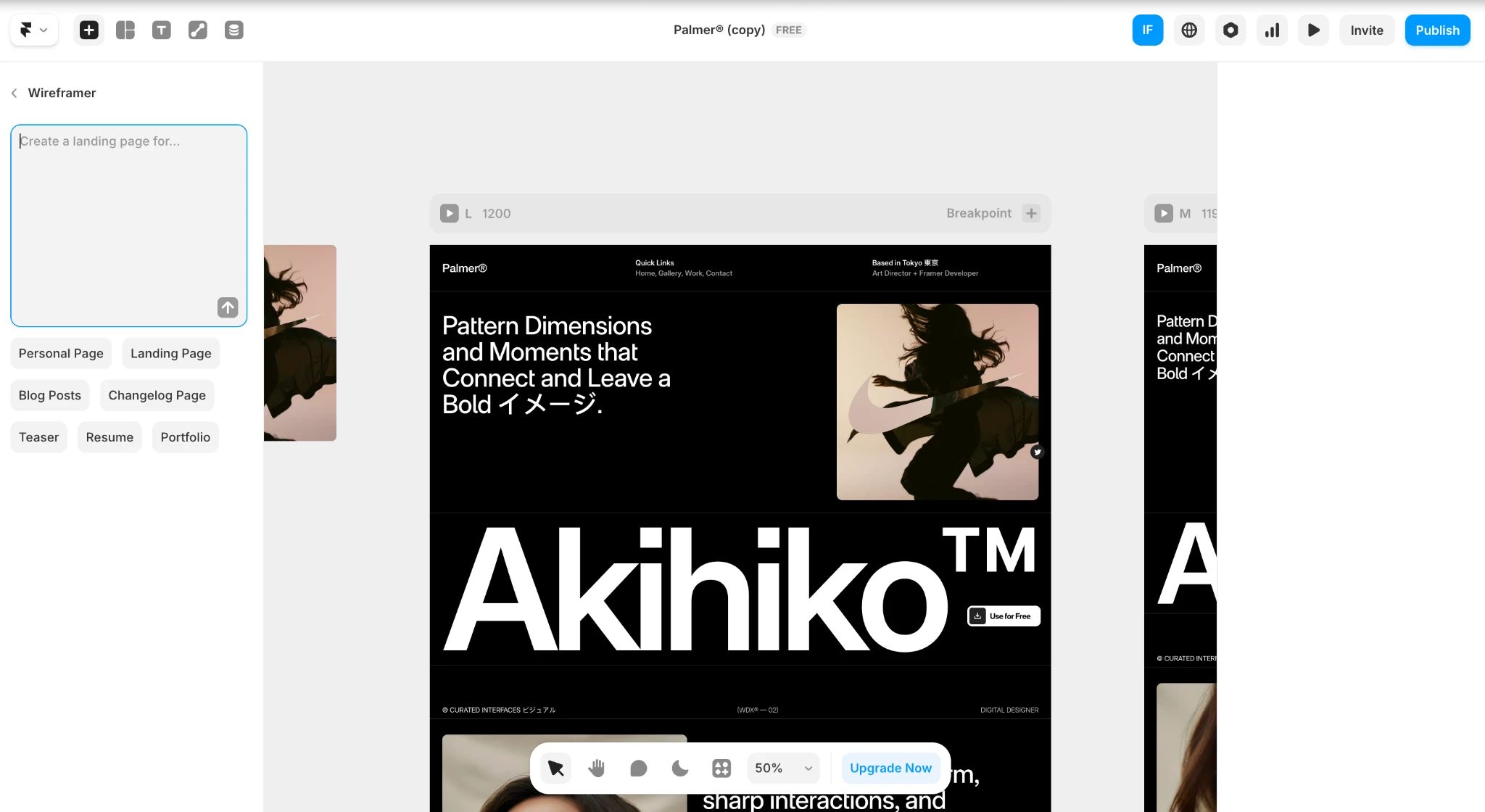Select the cursor pointer tool
The height and width of the screenshot is (812, 1485).
(556, 768)
